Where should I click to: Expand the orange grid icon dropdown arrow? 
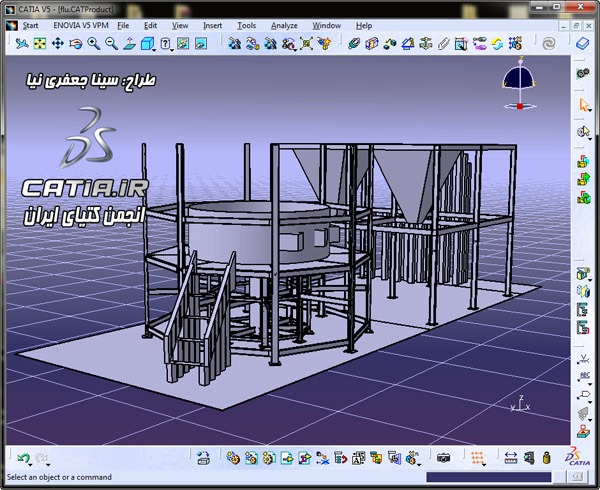click(x=484, y=465)
